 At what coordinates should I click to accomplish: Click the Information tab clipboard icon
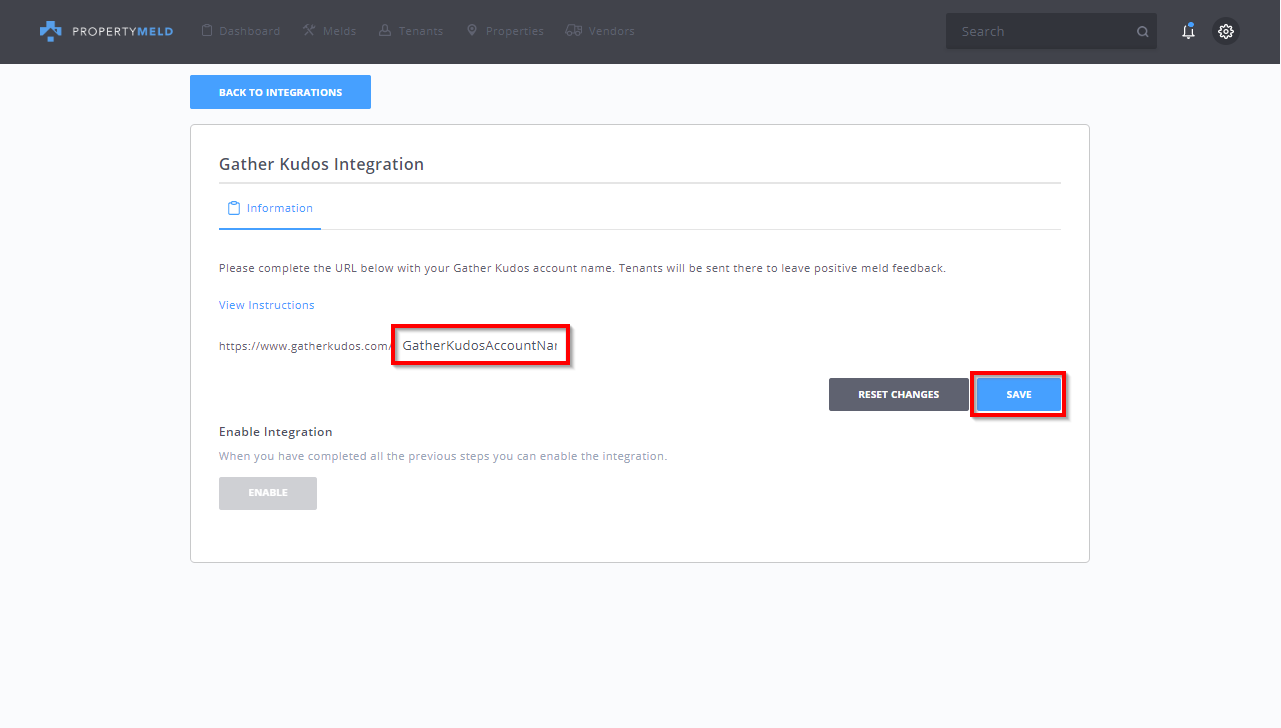(234, 208)
